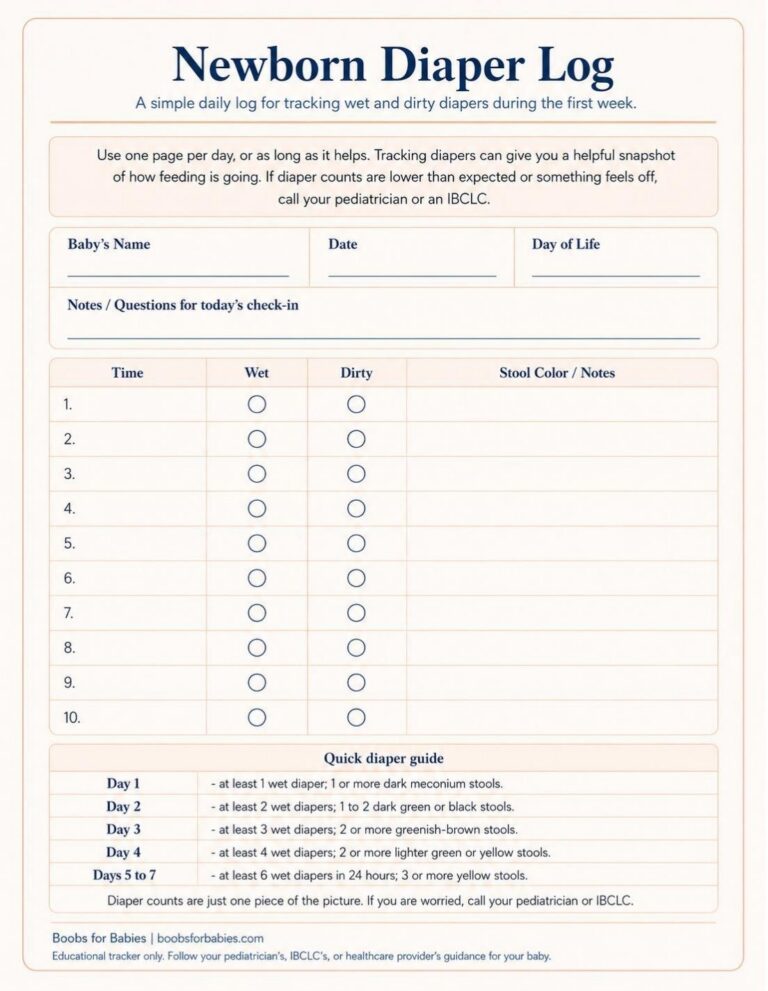768x991 pixels.
Task: Check the Dirty circle in row 8
Action: click(x=357, y=648)
